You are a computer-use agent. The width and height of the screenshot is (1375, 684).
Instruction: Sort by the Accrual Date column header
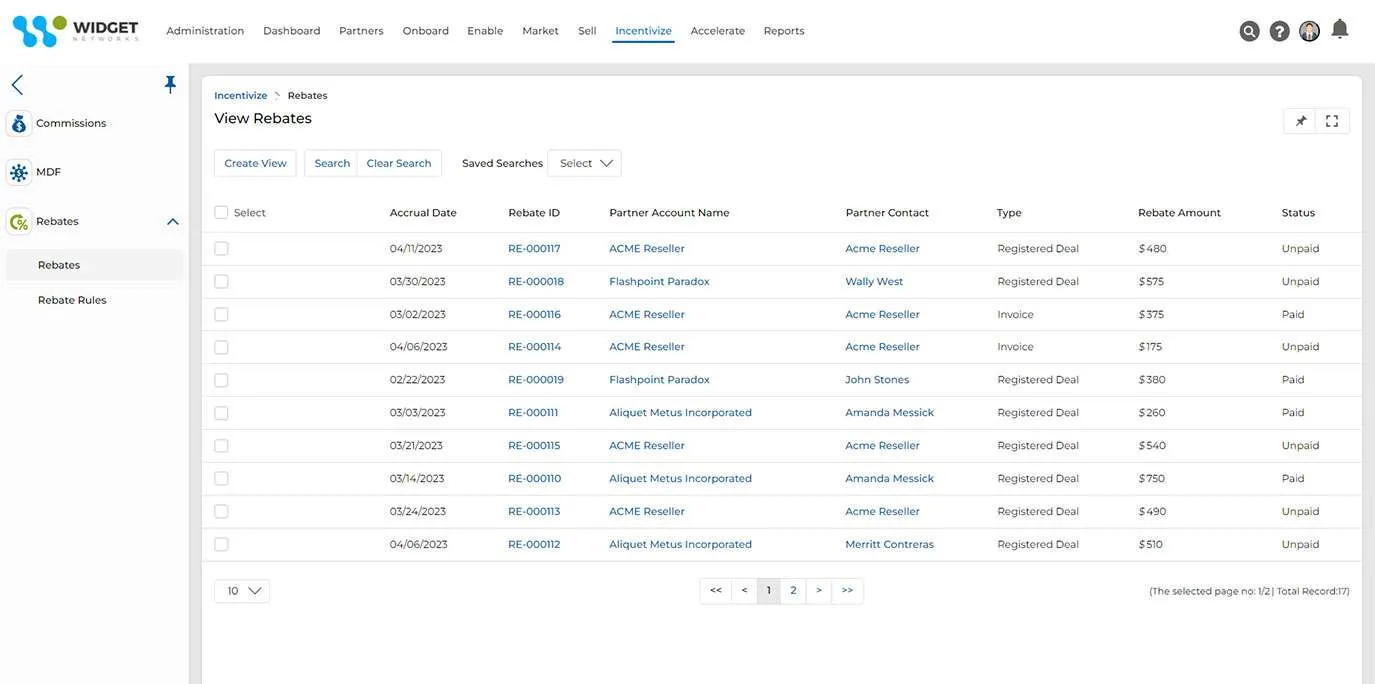(x=423, y=213)
